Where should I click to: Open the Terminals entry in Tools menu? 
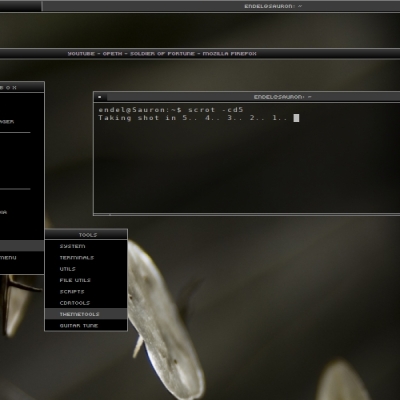tap(86, 257)
